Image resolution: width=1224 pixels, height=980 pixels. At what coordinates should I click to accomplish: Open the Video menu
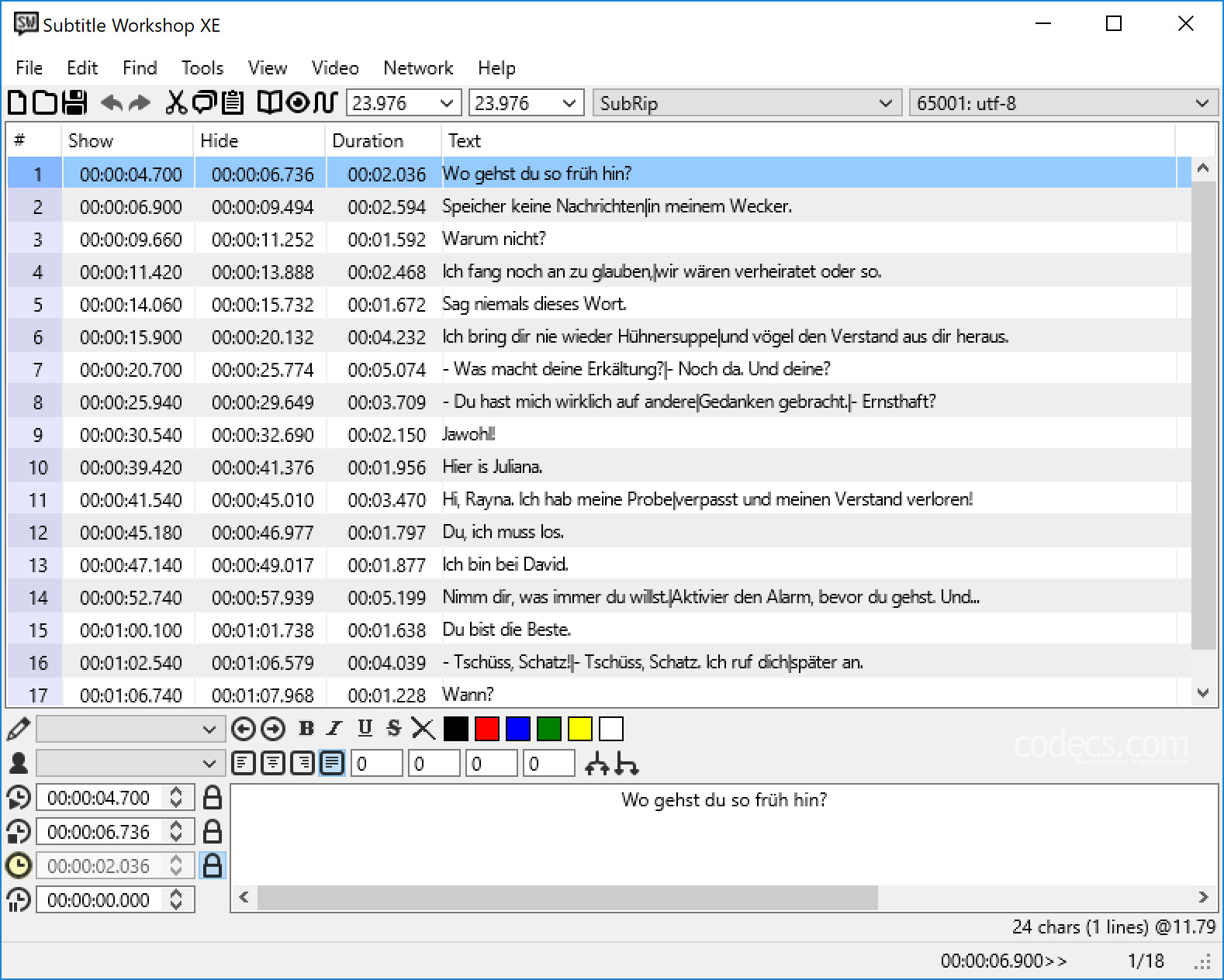coord(335,68)
